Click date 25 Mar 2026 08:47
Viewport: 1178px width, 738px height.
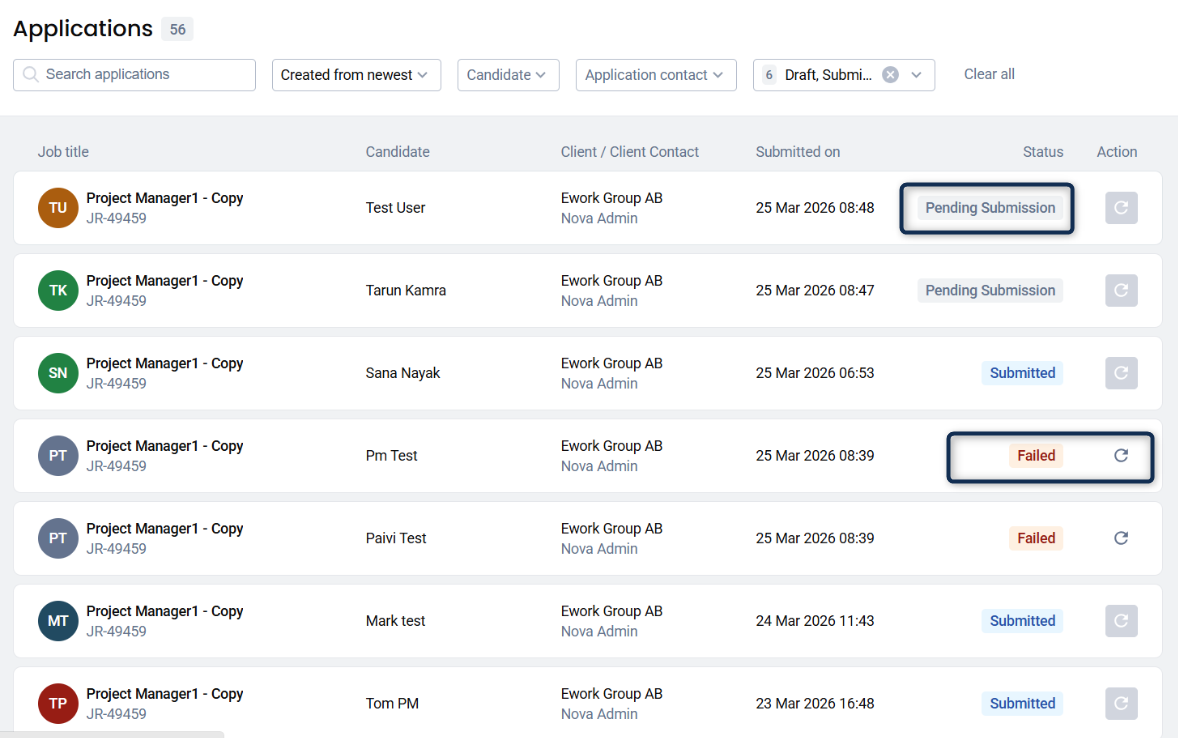pos(815,291)
